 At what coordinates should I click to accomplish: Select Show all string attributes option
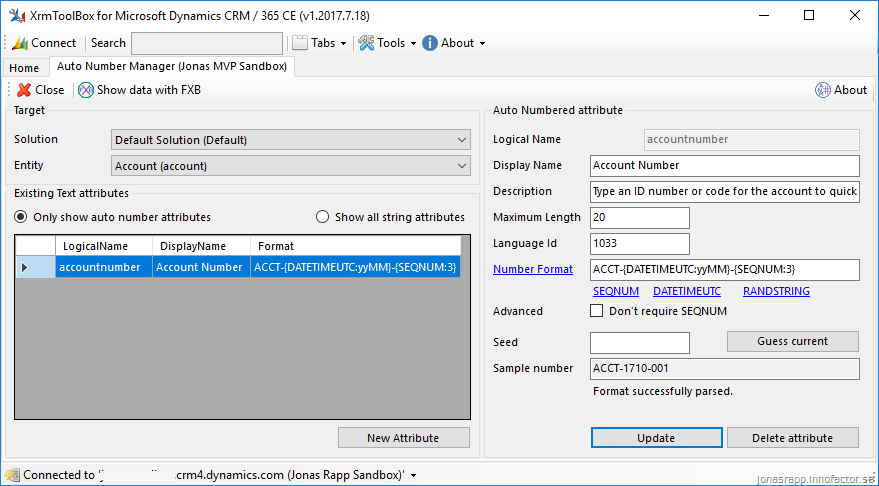tap(323, 217)
